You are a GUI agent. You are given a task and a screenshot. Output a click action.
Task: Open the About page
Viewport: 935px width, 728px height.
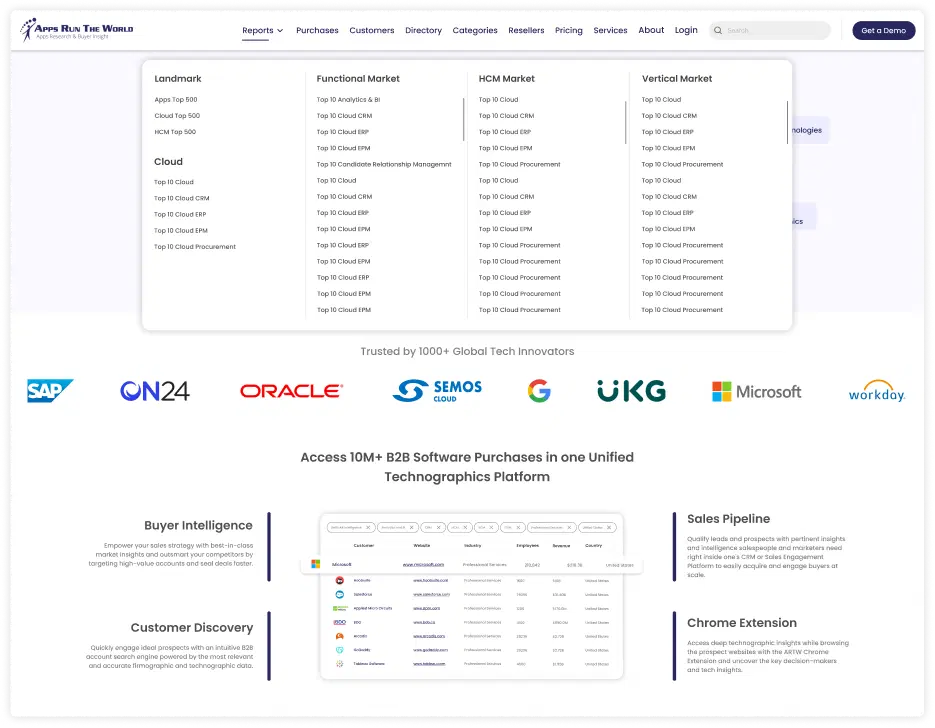pos(651,30)
